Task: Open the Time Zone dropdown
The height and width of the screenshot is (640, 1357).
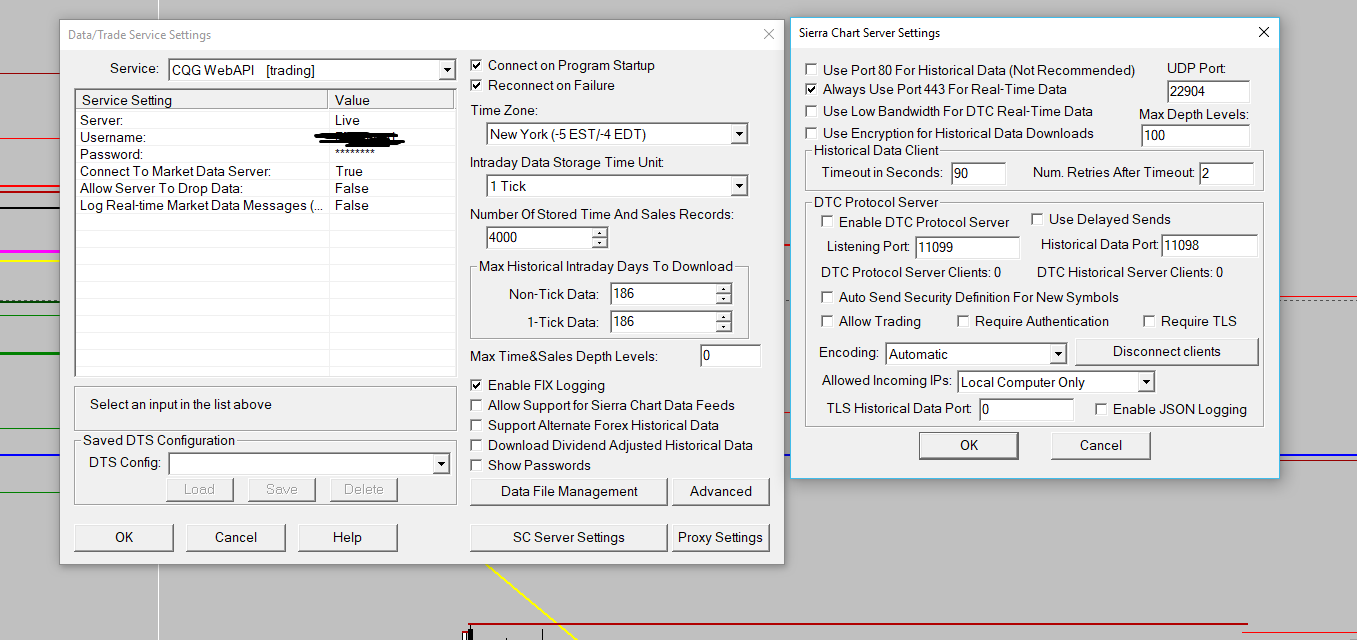Action: coord(739,134)
